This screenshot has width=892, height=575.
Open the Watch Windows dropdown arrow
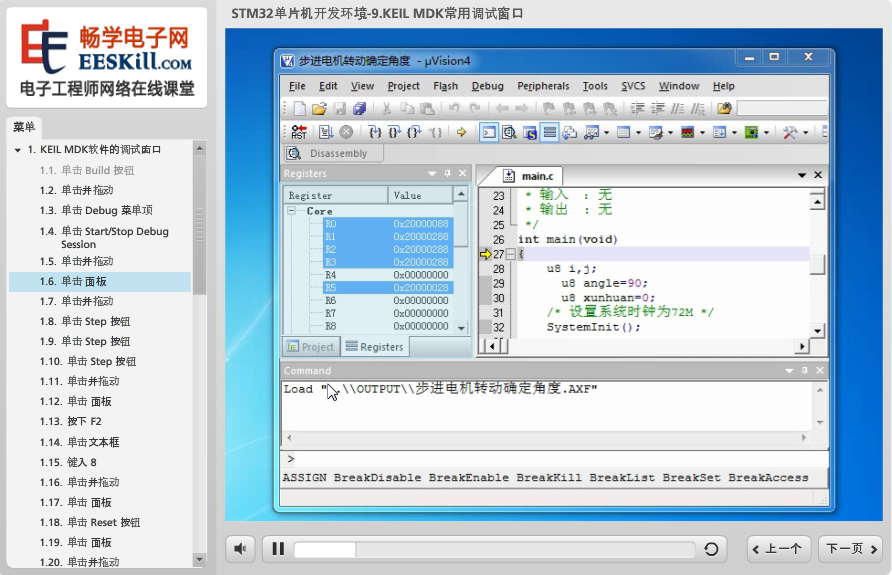[606, 133]
